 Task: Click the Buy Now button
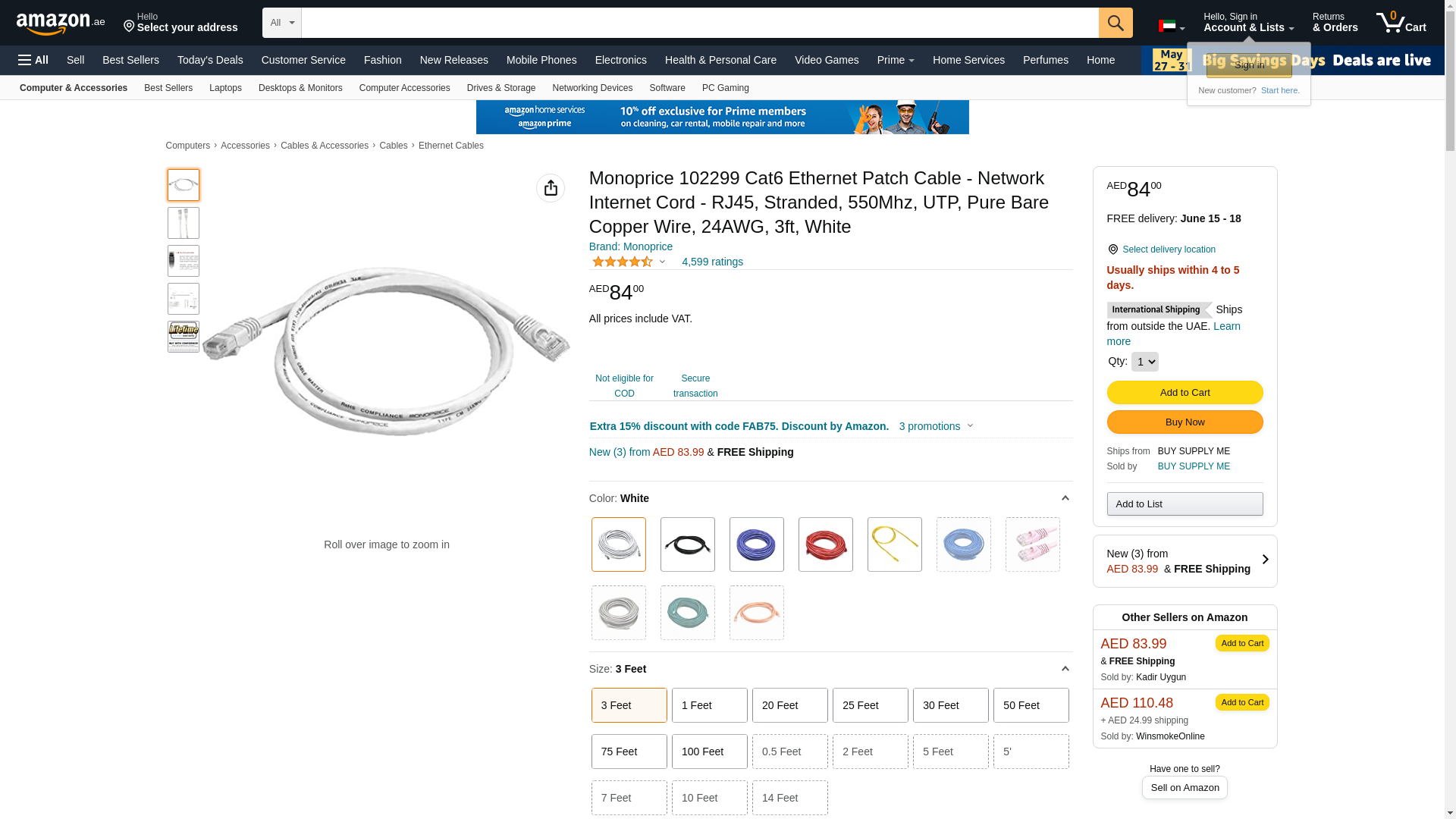pos(1185,422)
